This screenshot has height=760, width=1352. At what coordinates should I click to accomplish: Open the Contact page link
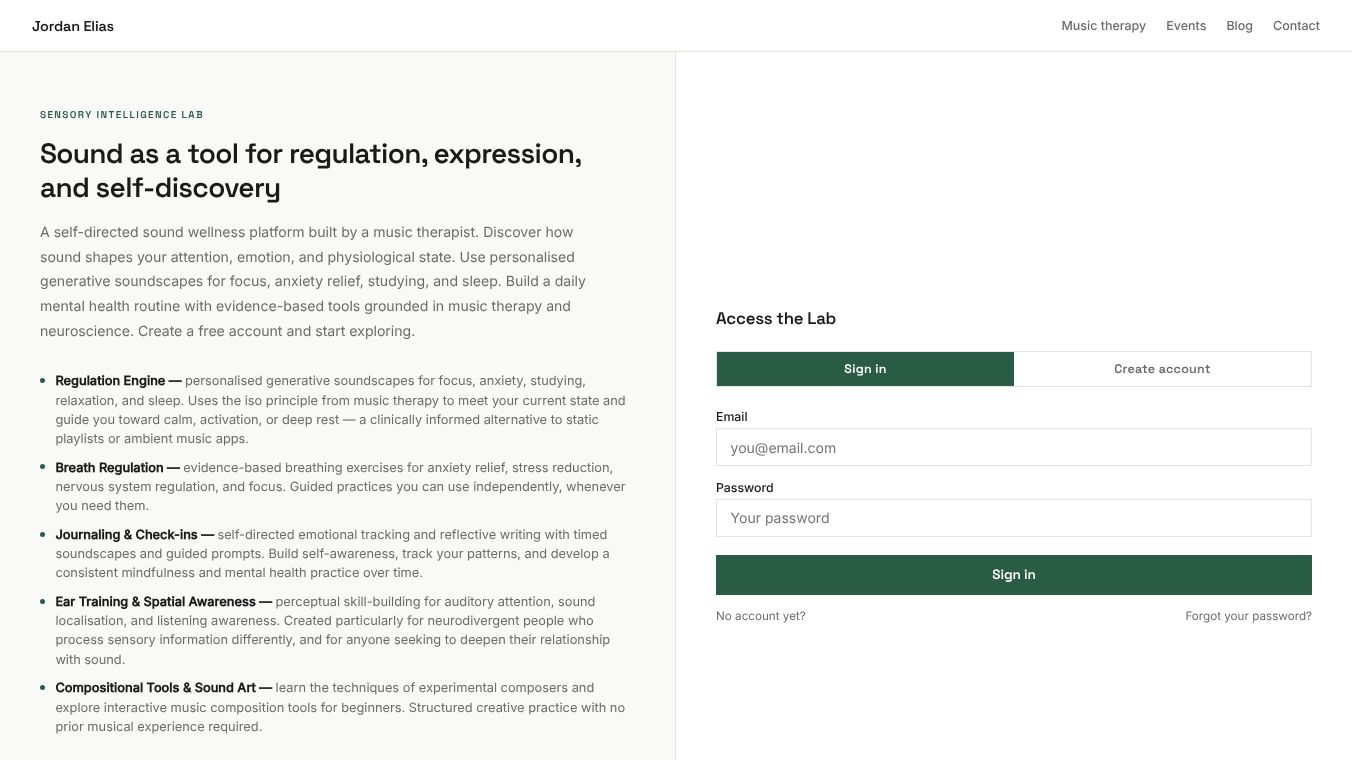[x=1296, y=26]
